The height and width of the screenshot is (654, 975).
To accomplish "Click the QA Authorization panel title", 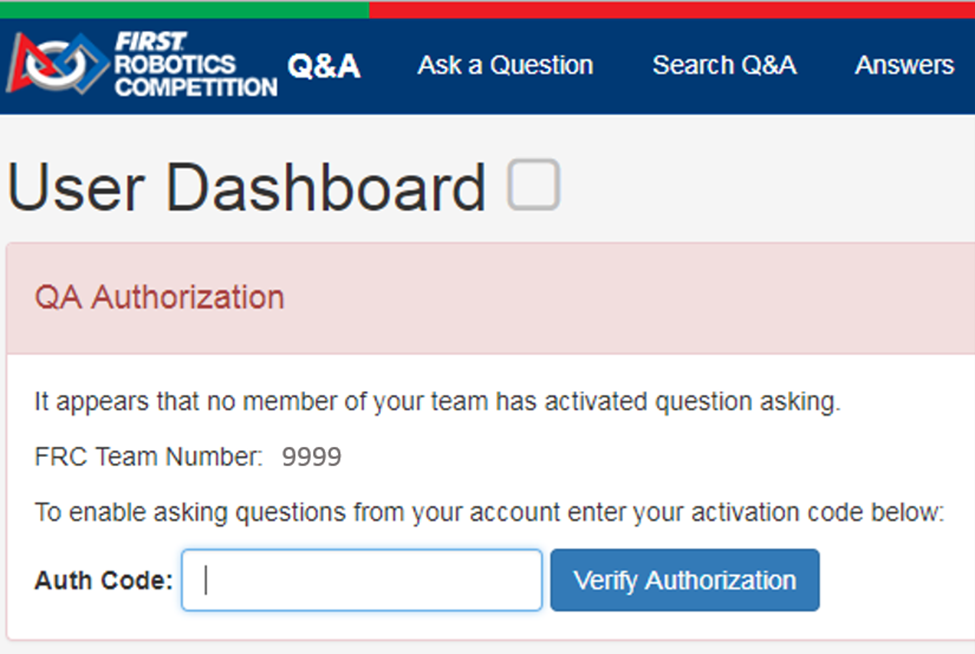I will coord(159,298).
